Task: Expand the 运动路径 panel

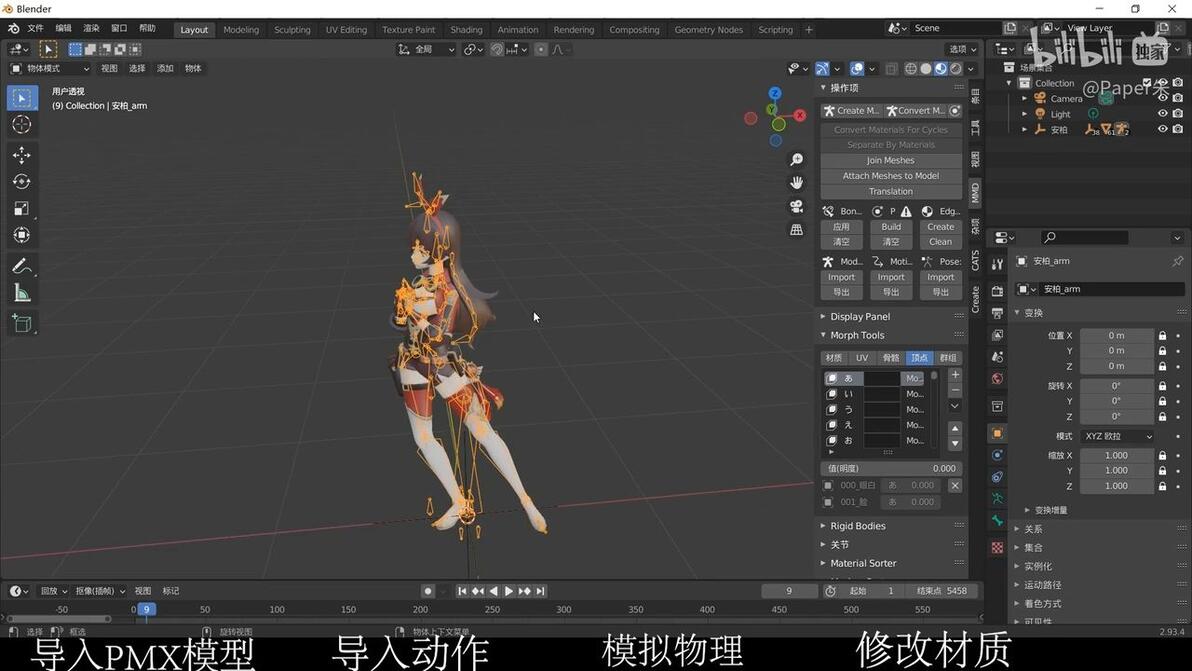Action: [x=1042, y=585]
